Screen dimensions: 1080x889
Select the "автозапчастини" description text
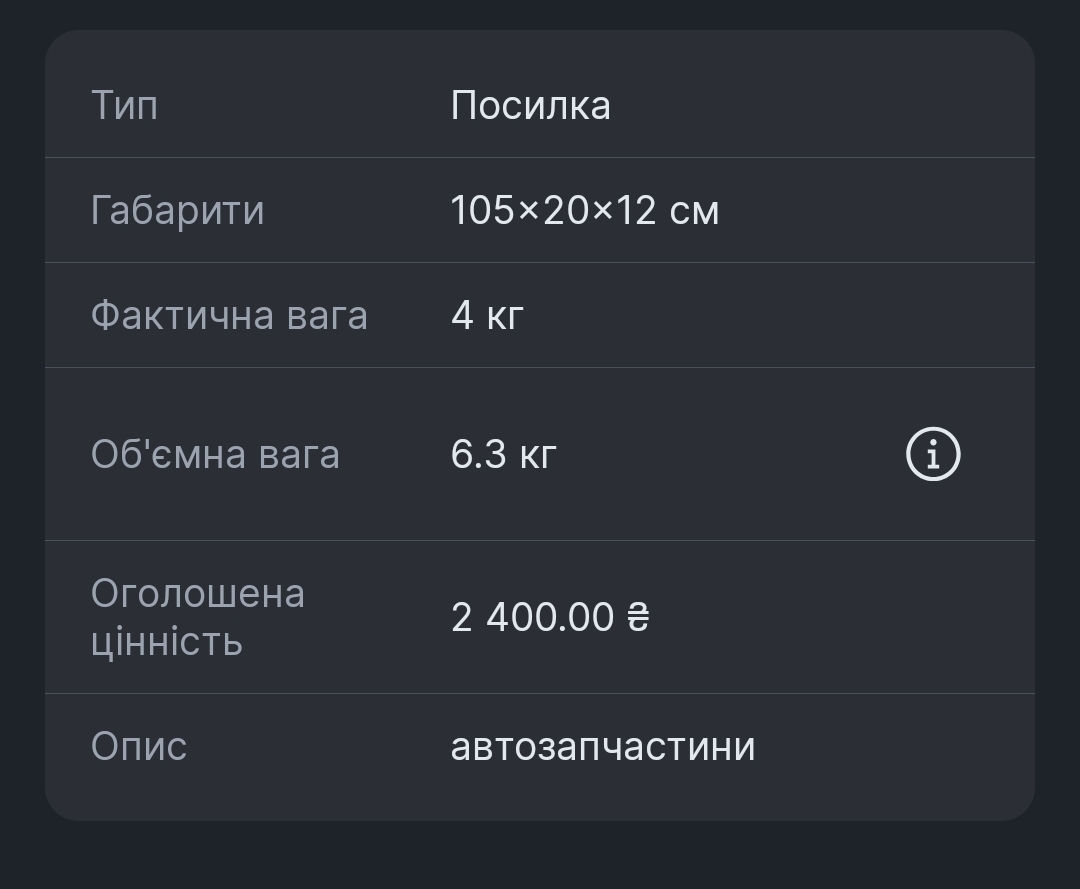pyautogui.click(x=603, y=747)
